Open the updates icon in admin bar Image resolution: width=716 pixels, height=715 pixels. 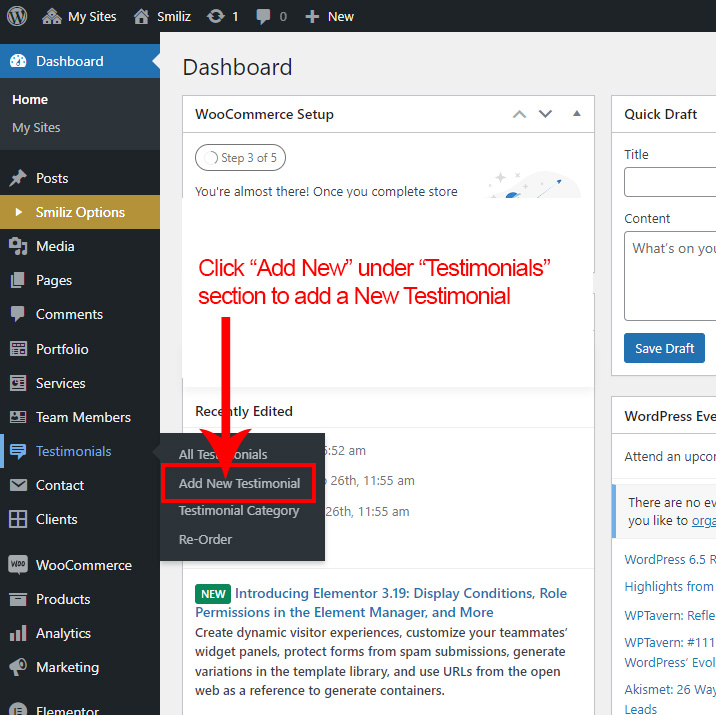tap(215, 16)
